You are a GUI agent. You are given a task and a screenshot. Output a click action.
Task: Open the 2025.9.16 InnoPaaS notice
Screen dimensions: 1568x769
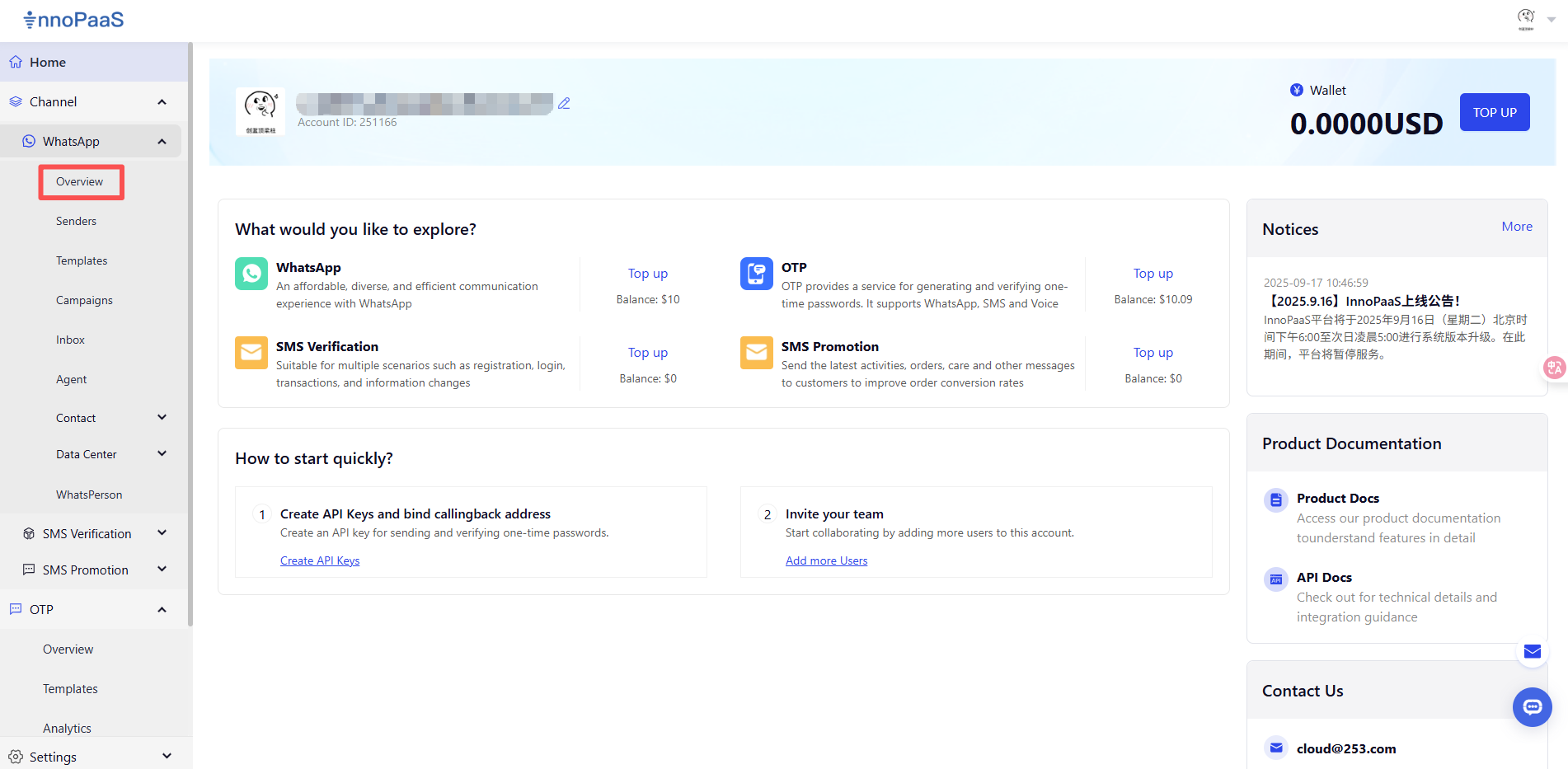[1362, 301]
